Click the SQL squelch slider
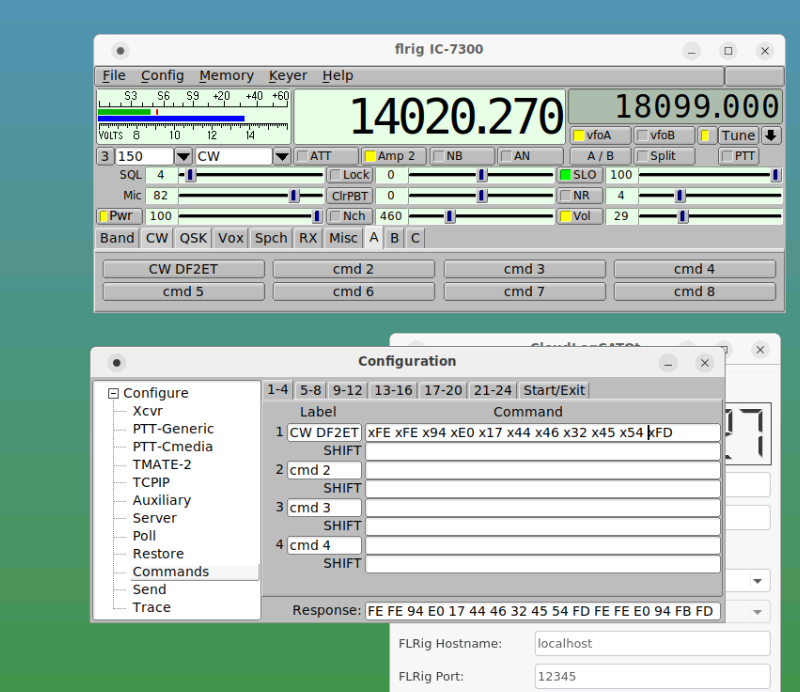The image size is (800, 692). 251,175
